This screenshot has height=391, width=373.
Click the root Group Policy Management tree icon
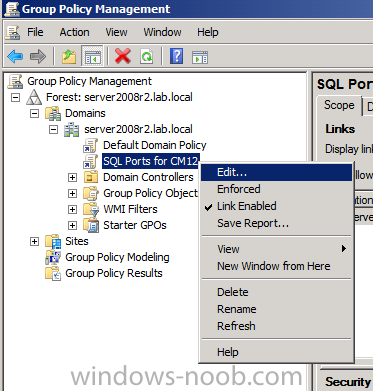tap(15, 81)
